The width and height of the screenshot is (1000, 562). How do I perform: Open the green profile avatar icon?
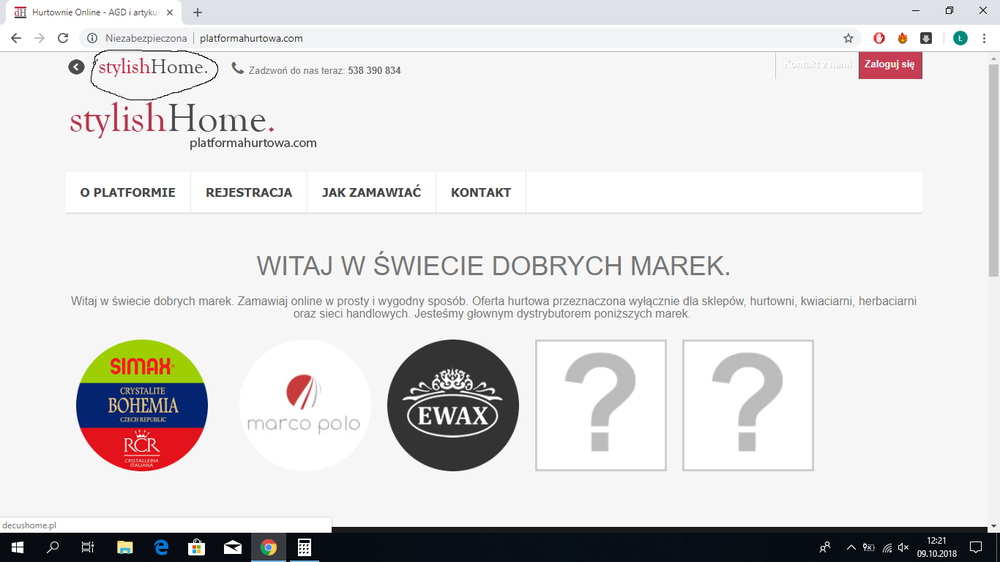(x=960, y=38)
